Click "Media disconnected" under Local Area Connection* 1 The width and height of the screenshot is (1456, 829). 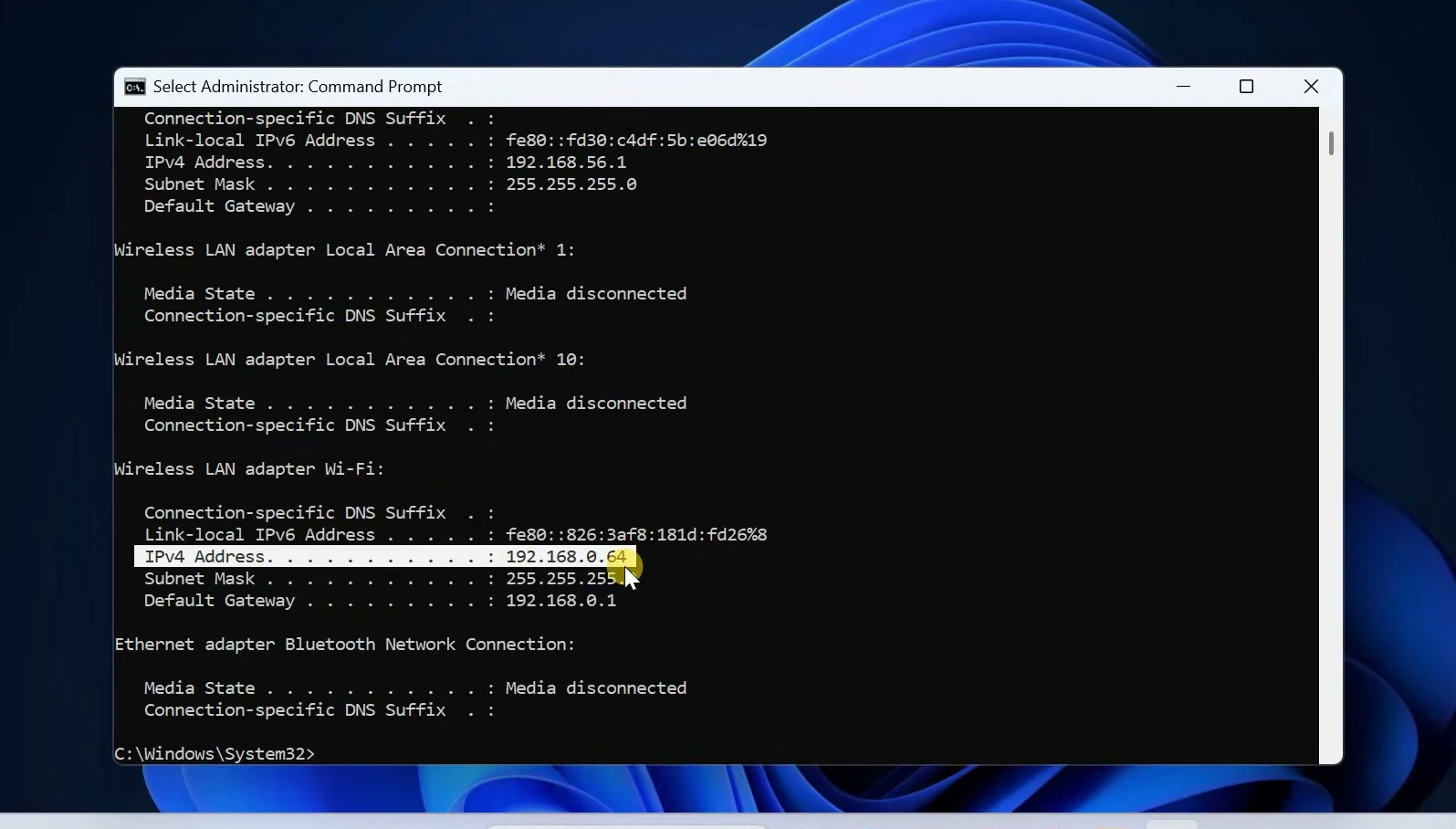tap(596, 294)
